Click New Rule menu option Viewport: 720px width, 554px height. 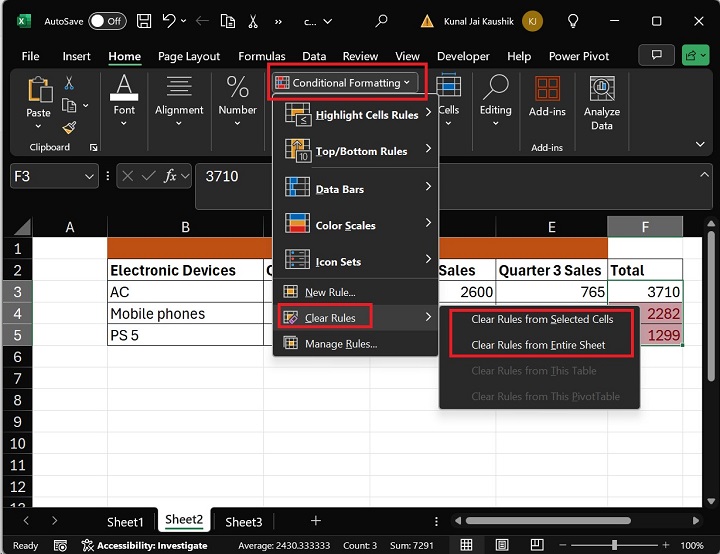click(330, 292)
